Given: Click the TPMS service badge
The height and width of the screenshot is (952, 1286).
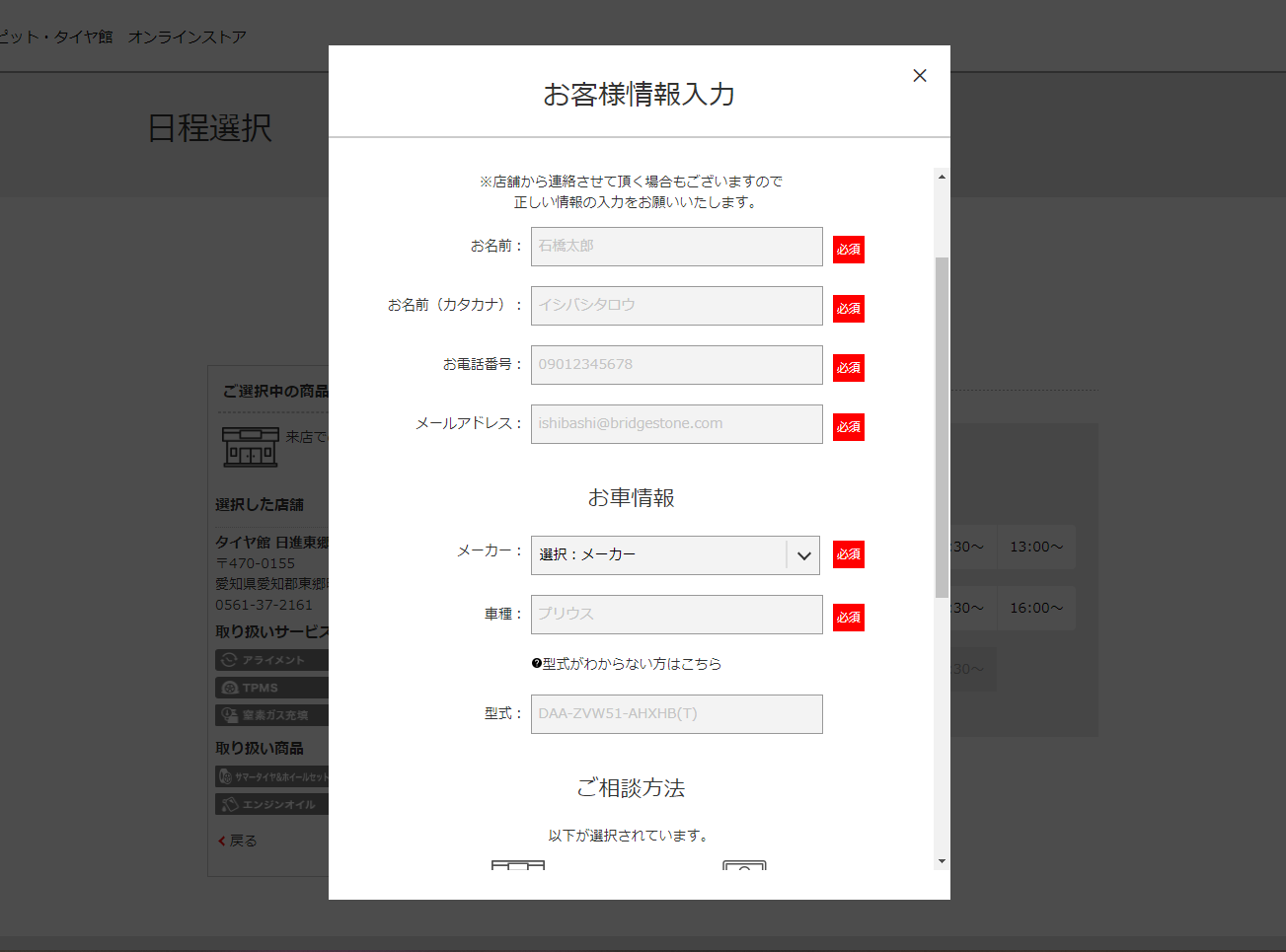Looking at the screenshot, I should (270, 688).
